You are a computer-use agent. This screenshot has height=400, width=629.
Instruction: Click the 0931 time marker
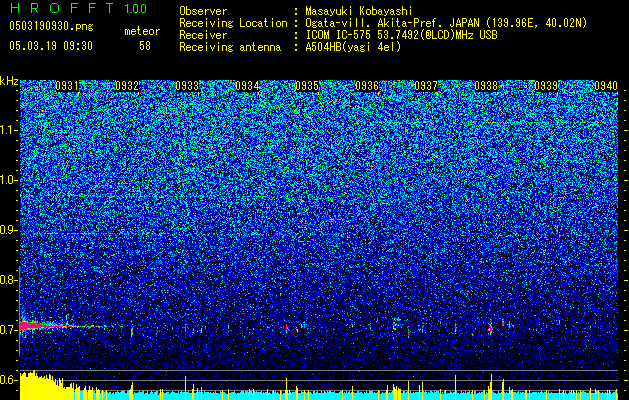click(67, 86)
